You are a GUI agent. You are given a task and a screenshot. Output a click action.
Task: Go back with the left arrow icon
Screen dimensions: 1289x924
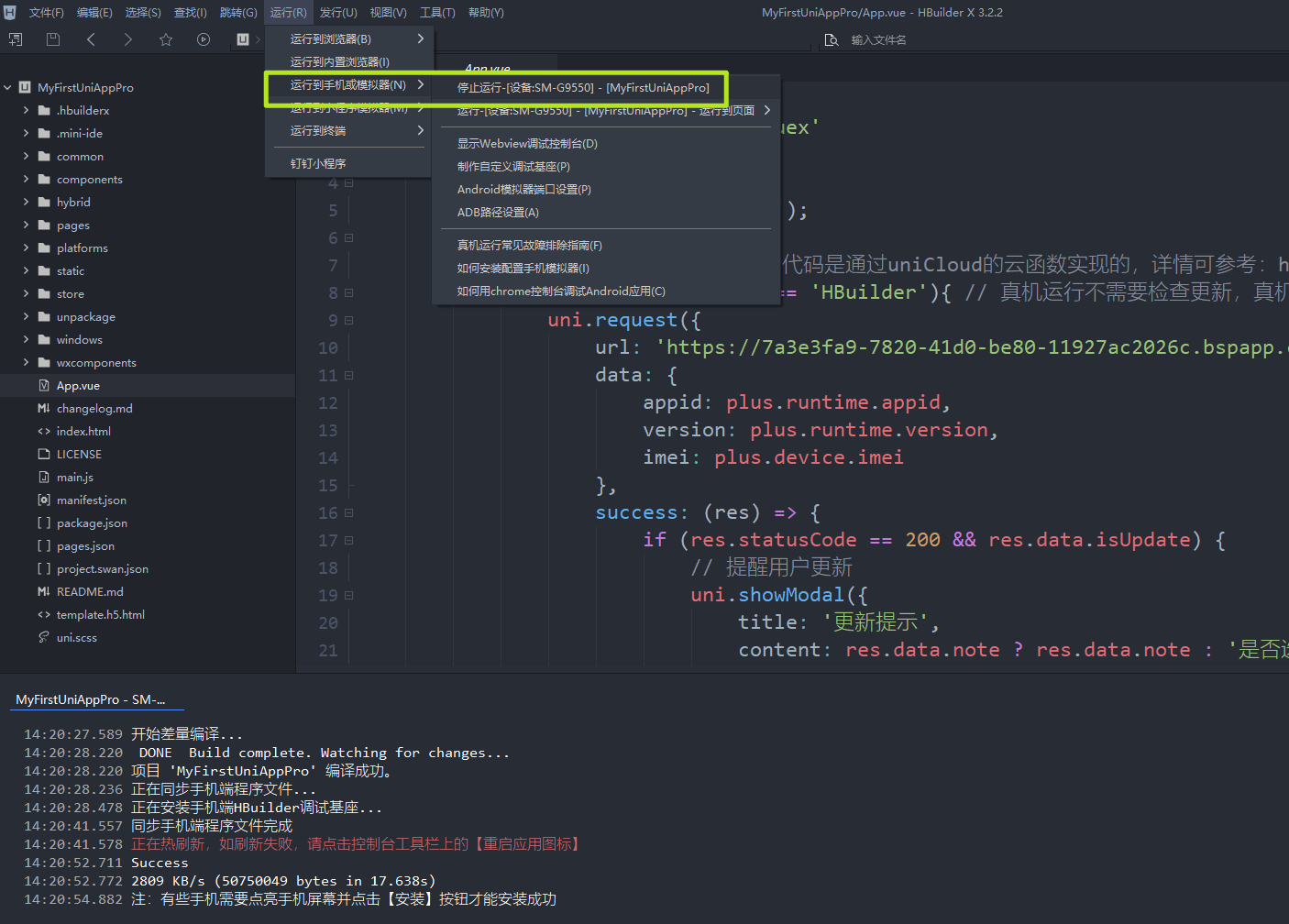(91, 39)
